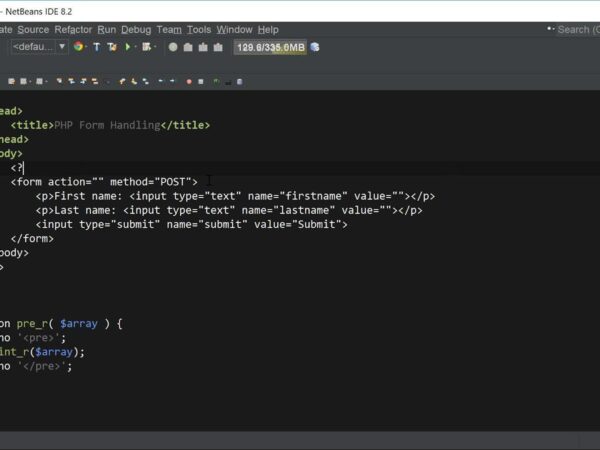
Task: Open the arrow beside the Chrome icon
Action: click(x=86, y=47)
